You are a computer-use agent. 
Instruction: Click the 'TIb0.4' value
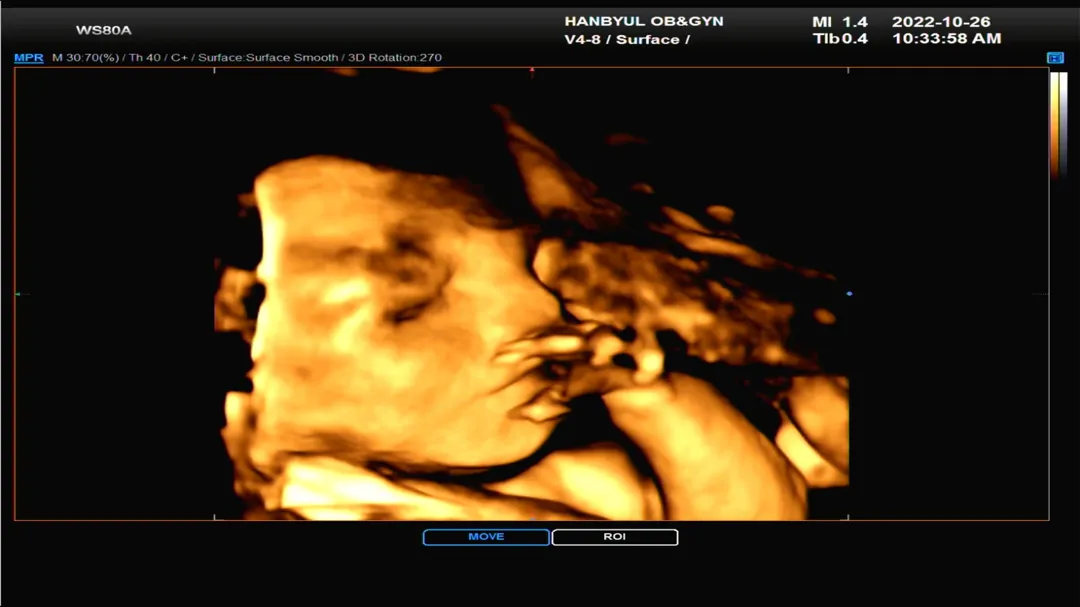[840, 39]
